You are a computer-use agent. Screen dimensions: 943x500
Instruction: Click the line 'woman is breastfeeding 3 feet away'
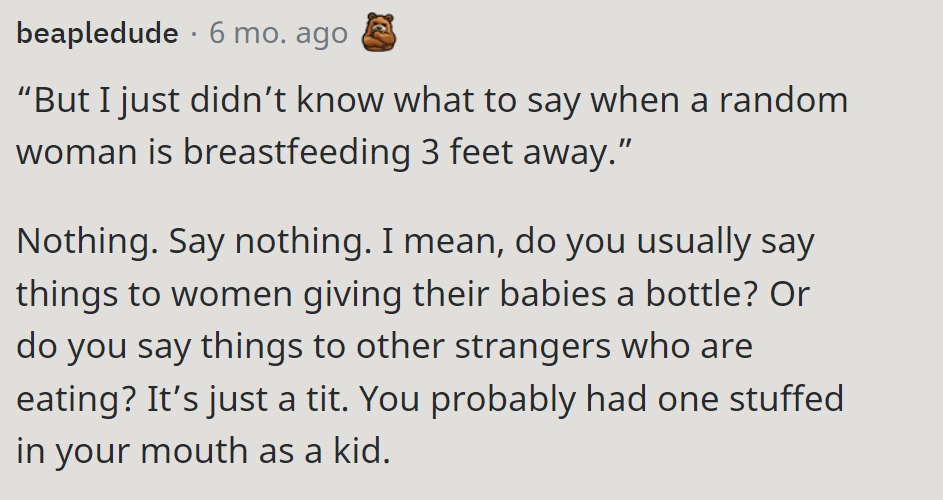pos(325,152)
